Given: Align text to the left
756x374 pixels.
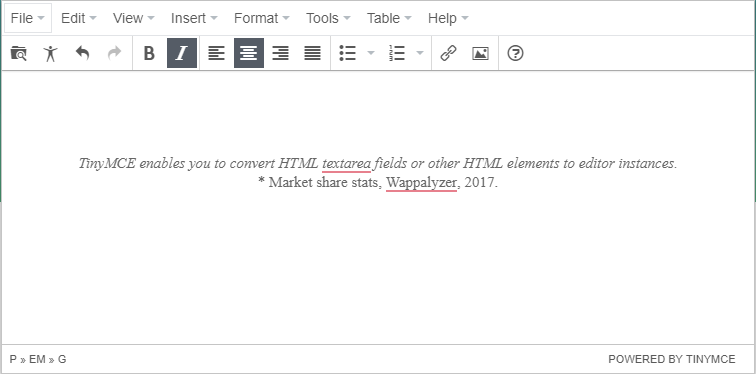Looking at the screenshot, I should (x=216, y=53).
